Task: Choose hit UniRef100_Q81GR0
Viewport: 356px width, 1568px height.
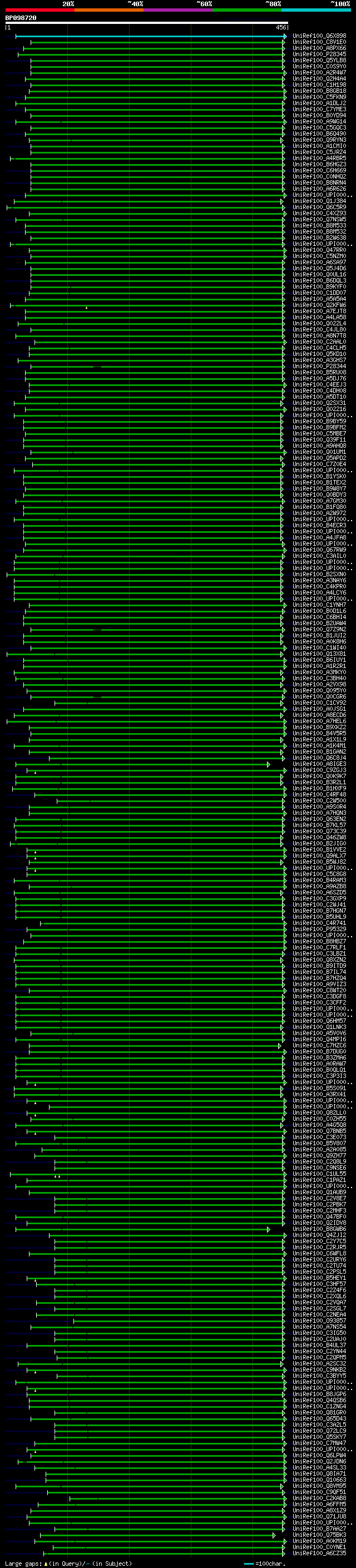Action: click(x=319, y=1412)
